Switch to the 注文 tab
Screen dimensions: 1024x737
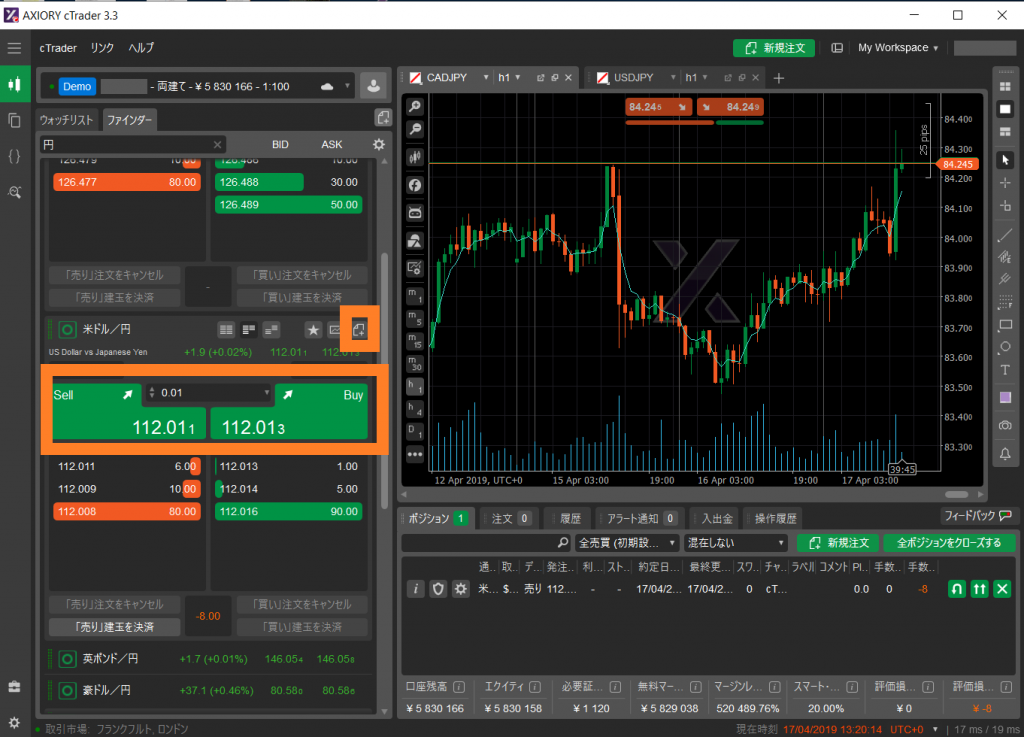coord(509,518)
